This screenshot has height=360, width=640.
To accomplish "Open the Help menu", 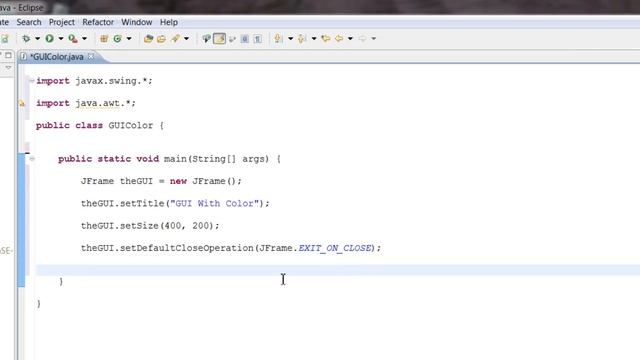I will point(169,22).
